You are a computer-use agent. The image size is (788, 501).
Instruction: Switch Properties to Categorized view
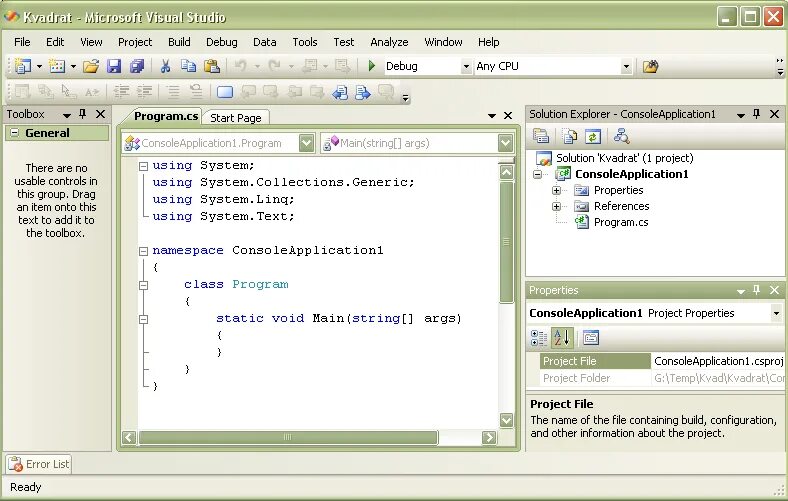[x=539, y=338]
